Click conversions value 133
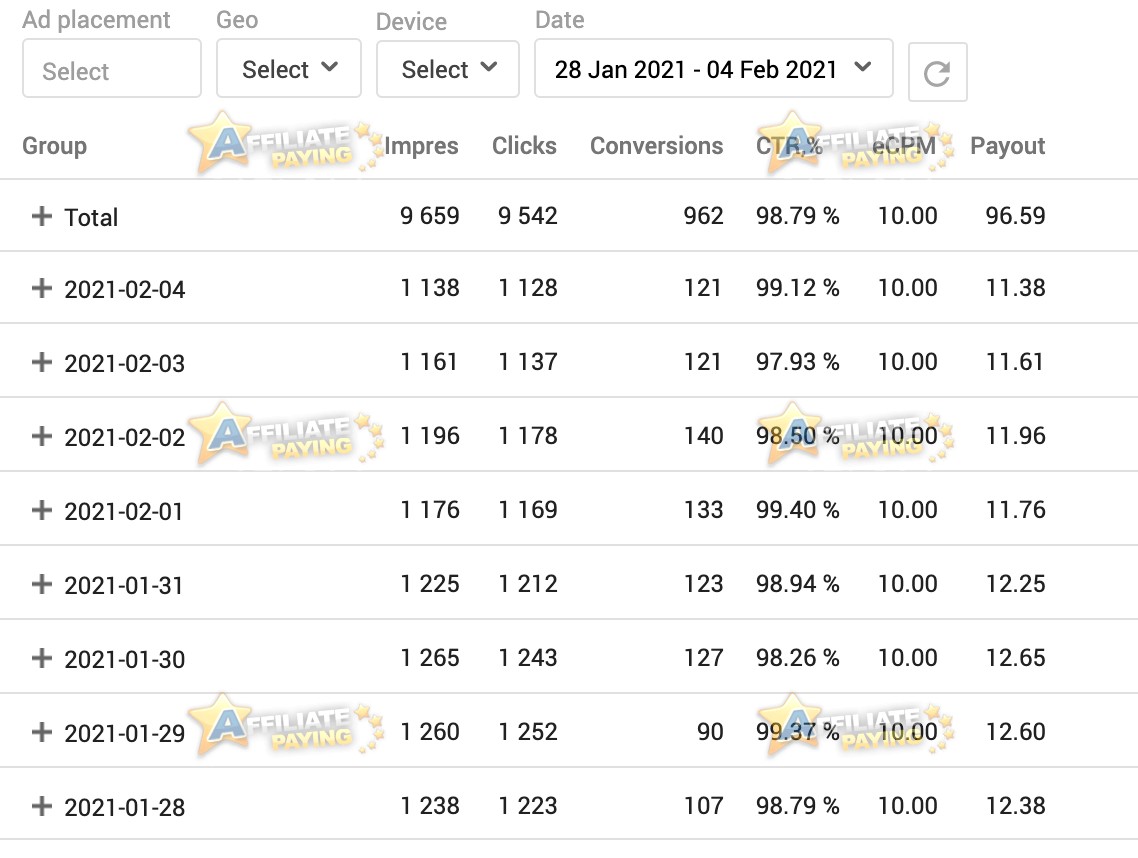 click(703, 510)
